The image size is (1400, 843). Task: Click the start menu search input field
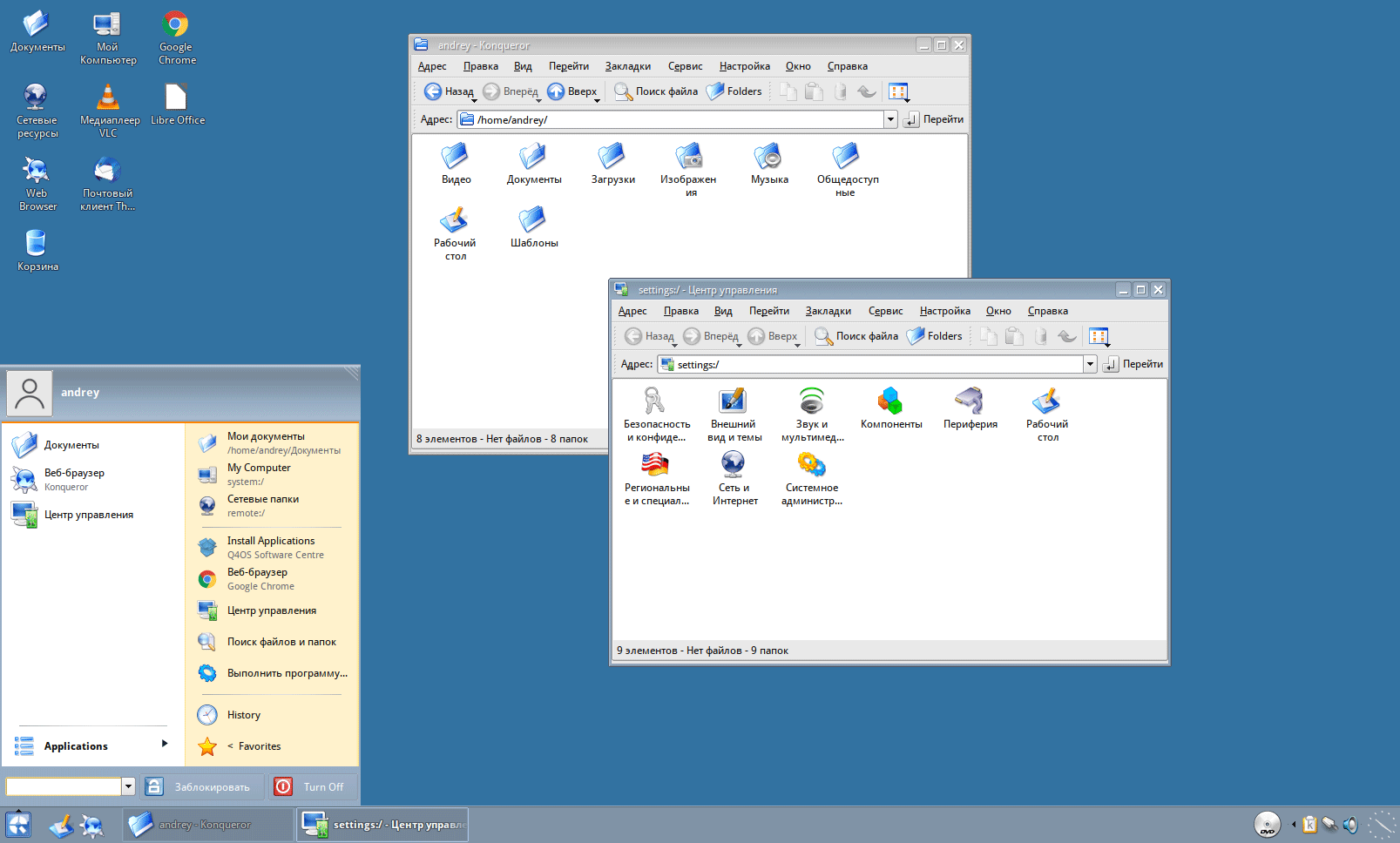click(x=64, y=786)
